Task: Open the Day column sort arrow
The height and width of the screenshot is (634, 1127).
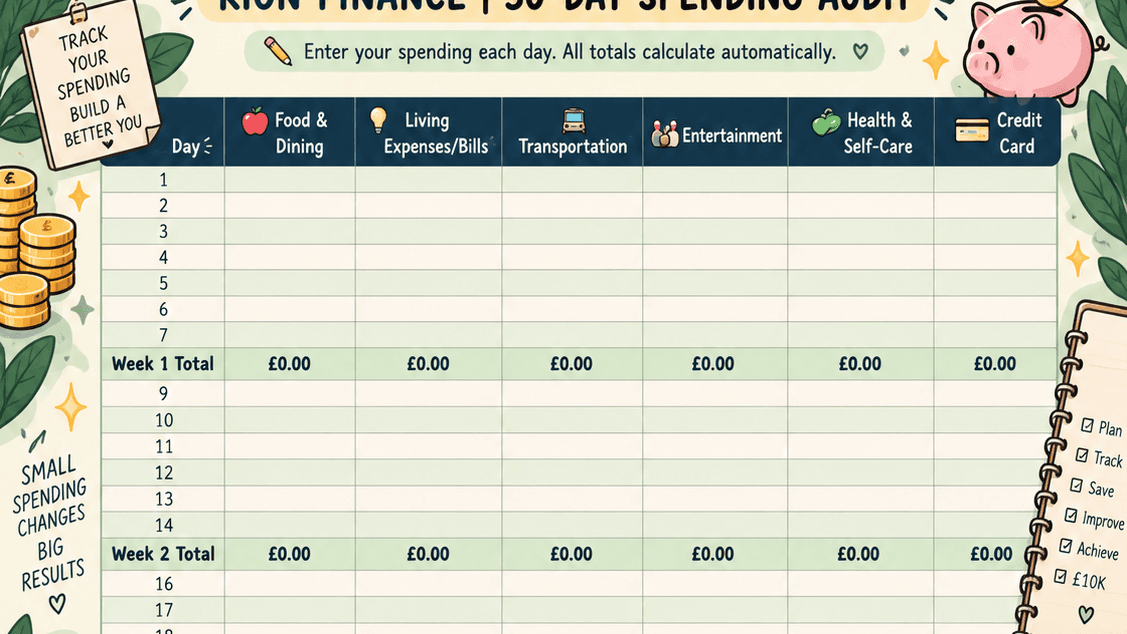Action: tap(208, 147)
